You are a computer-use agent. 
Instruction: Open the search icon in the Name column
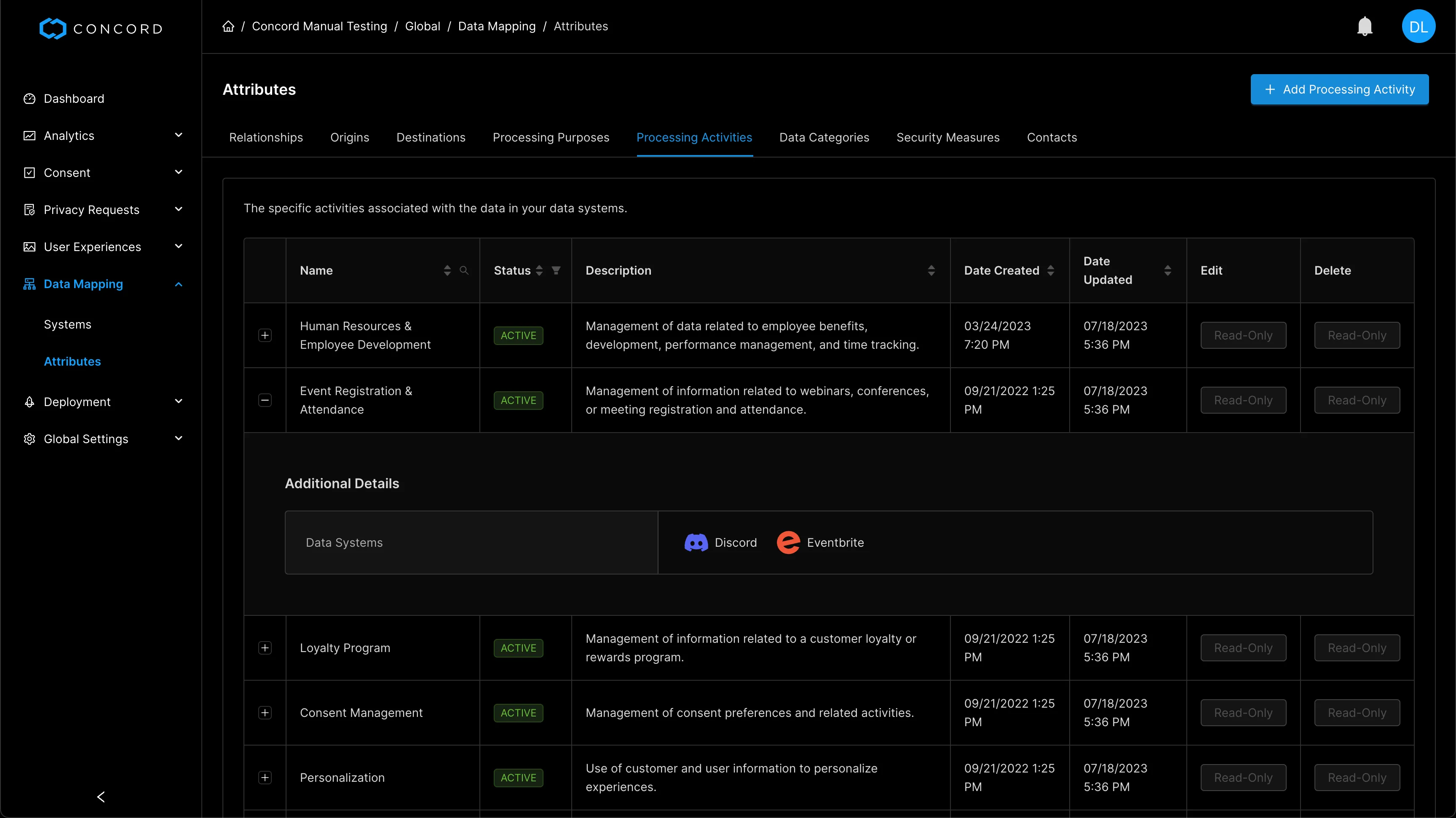tap(463, 270)
